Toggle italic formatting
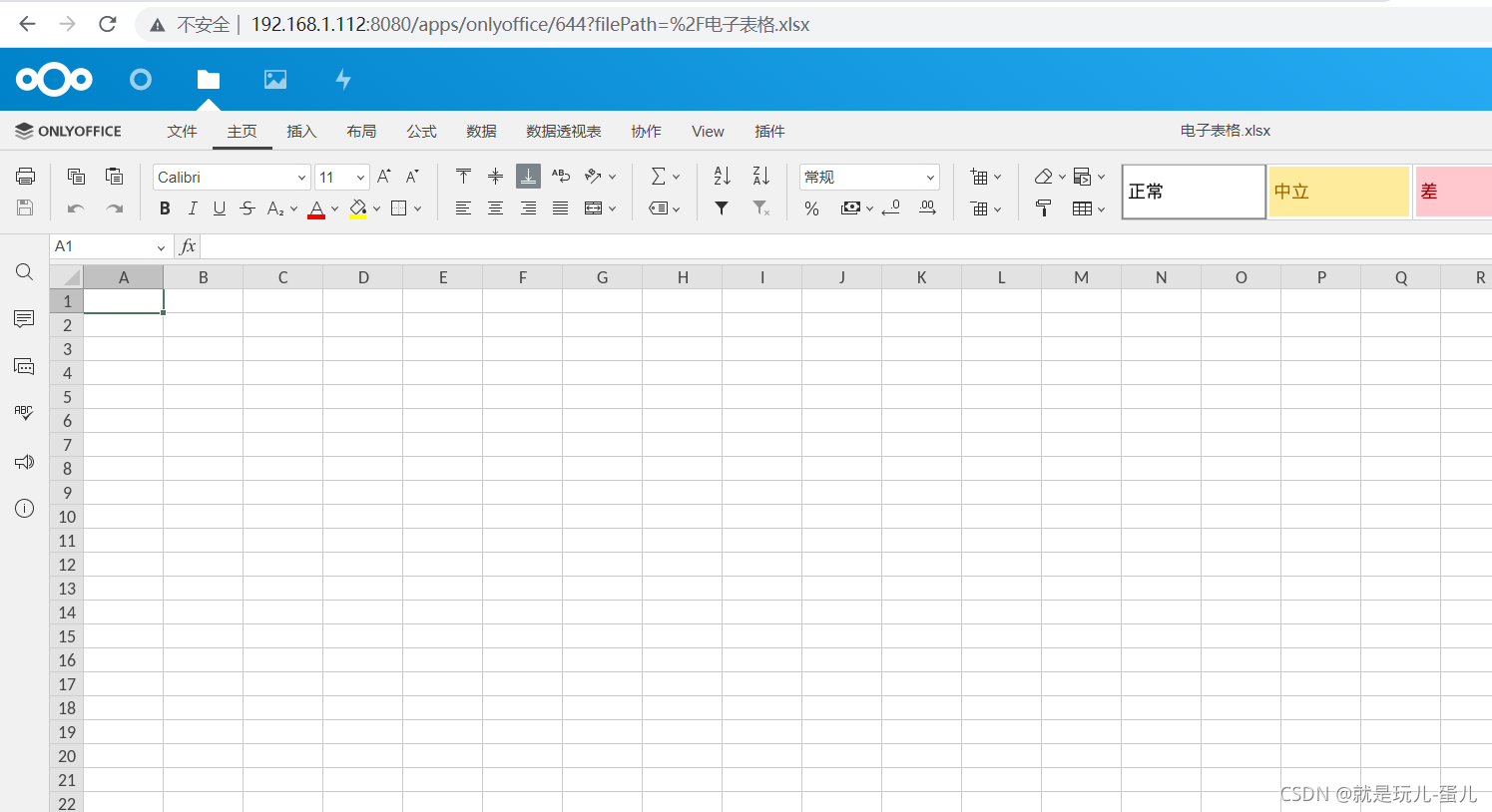 (x=192, y=208)
